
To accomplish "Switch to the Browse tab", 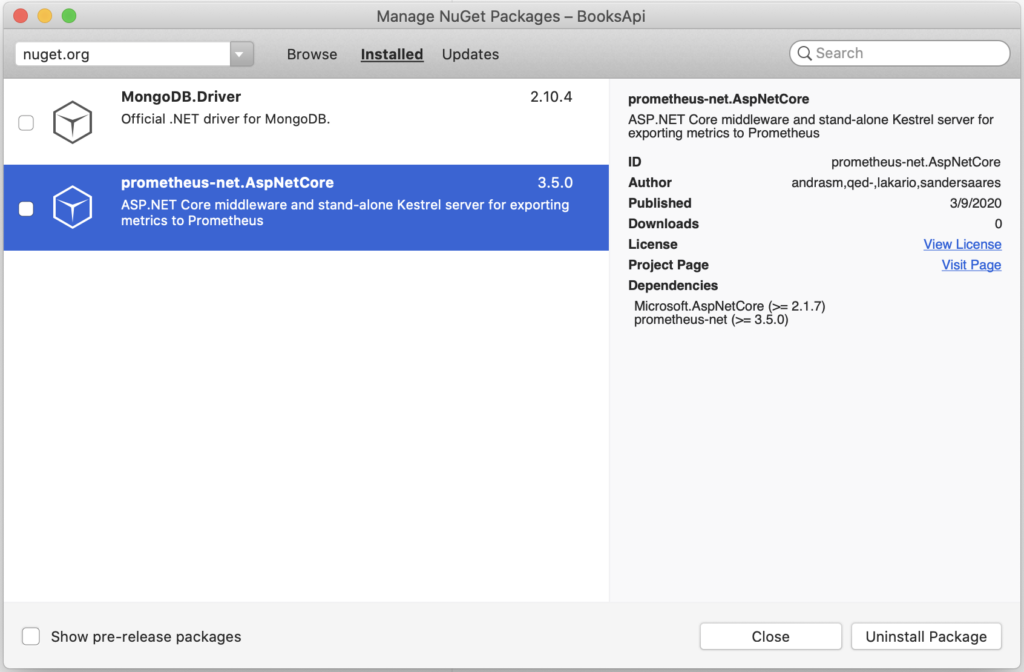I will tap(312, 54).
